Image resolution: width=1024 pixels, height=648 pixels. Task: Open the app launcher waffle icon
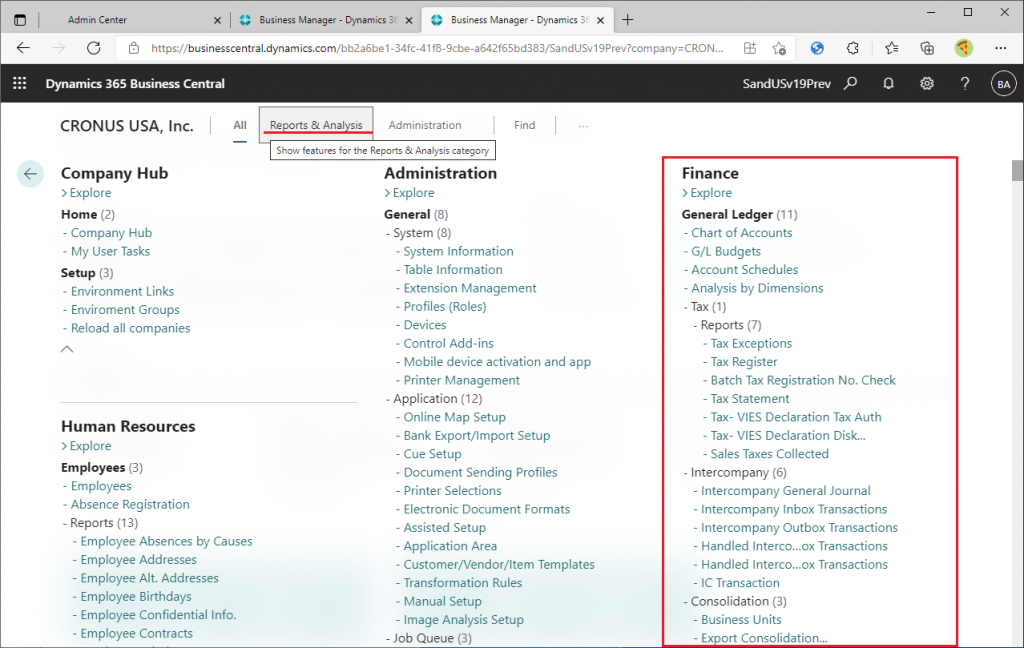(x=20, y=83)
